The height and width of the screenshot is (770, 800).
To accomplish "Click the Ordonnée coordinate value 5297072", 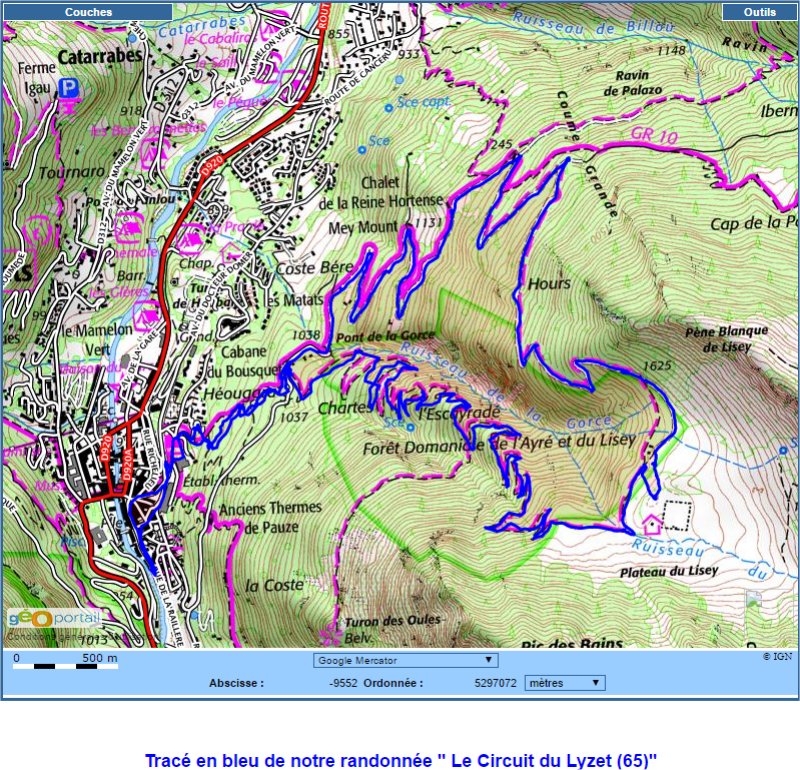I will click(495, 683).
